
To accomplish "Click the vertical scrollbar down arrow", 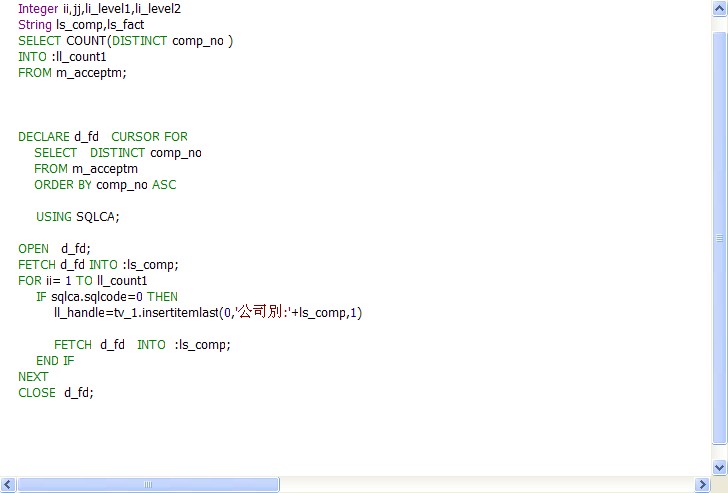I will [x=719, y=467].
